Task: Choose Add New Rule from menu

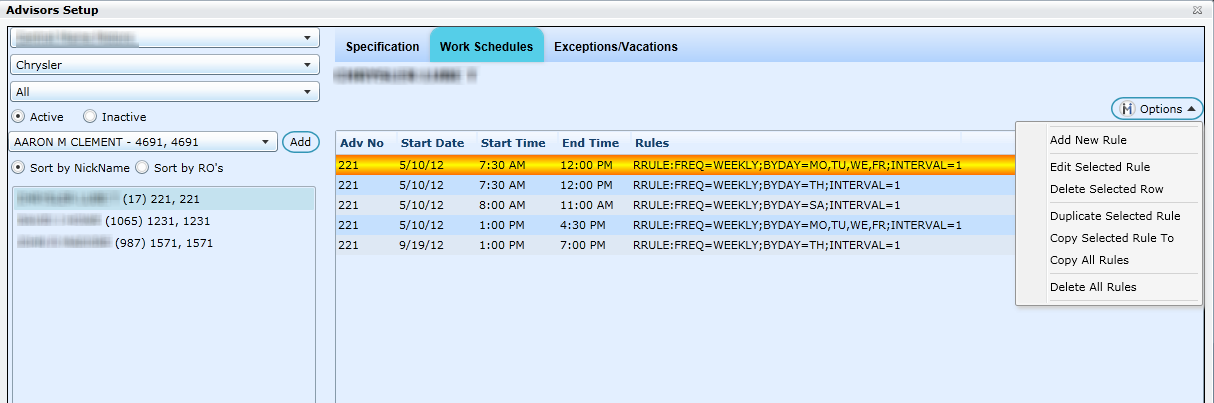Action: point(1088,140)
